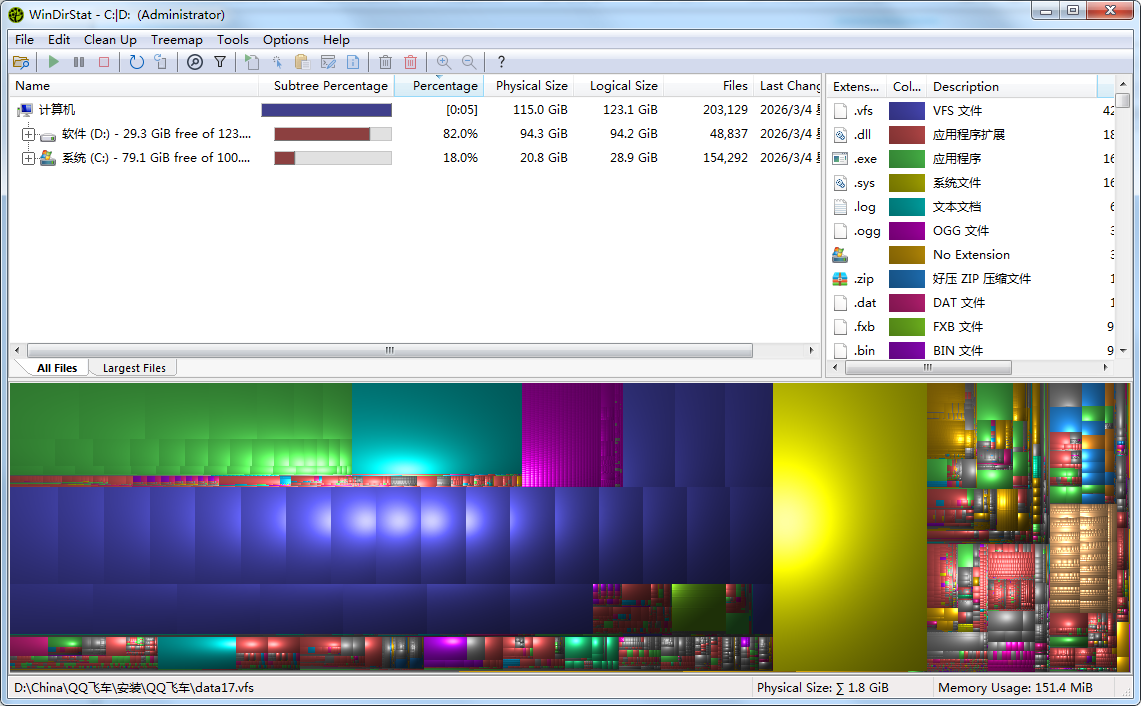Open the Clean Up menu
The height and width of the screenshot is (706, 1141).
tap(110, 40)
